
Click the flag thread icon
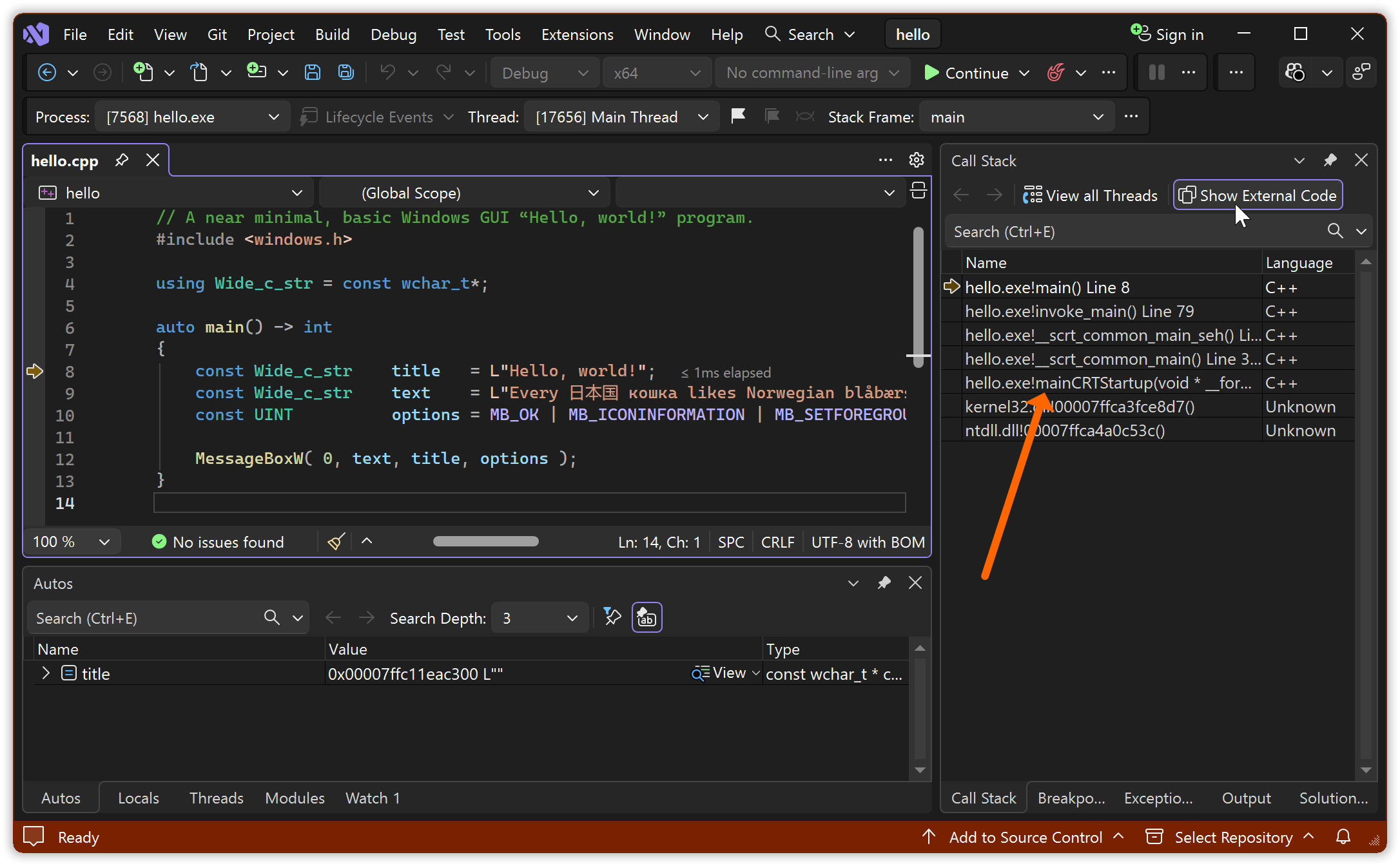(738, 117)
